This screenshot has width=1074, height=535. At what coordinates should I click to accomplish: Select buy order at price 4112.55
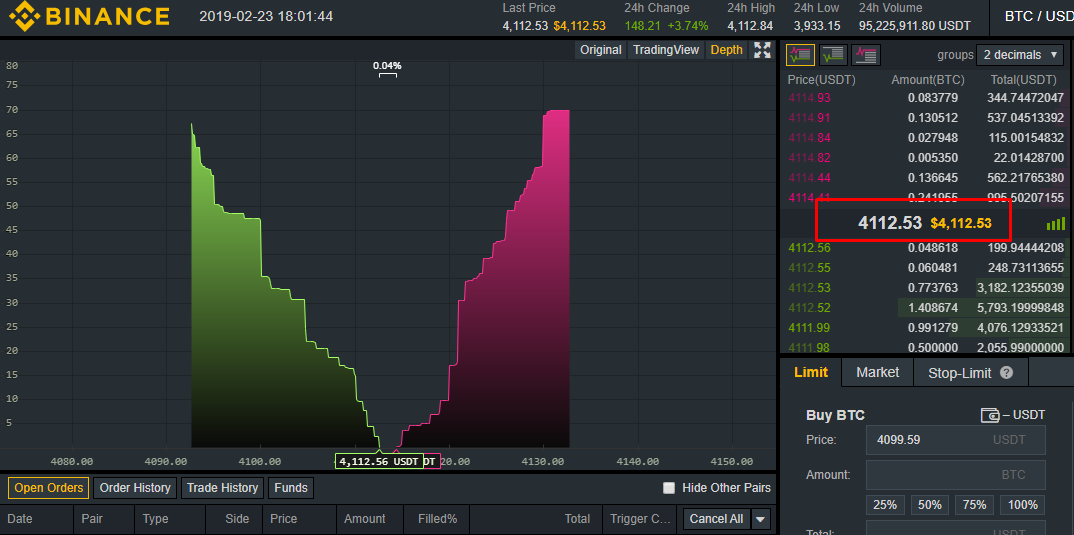point(927,267)
